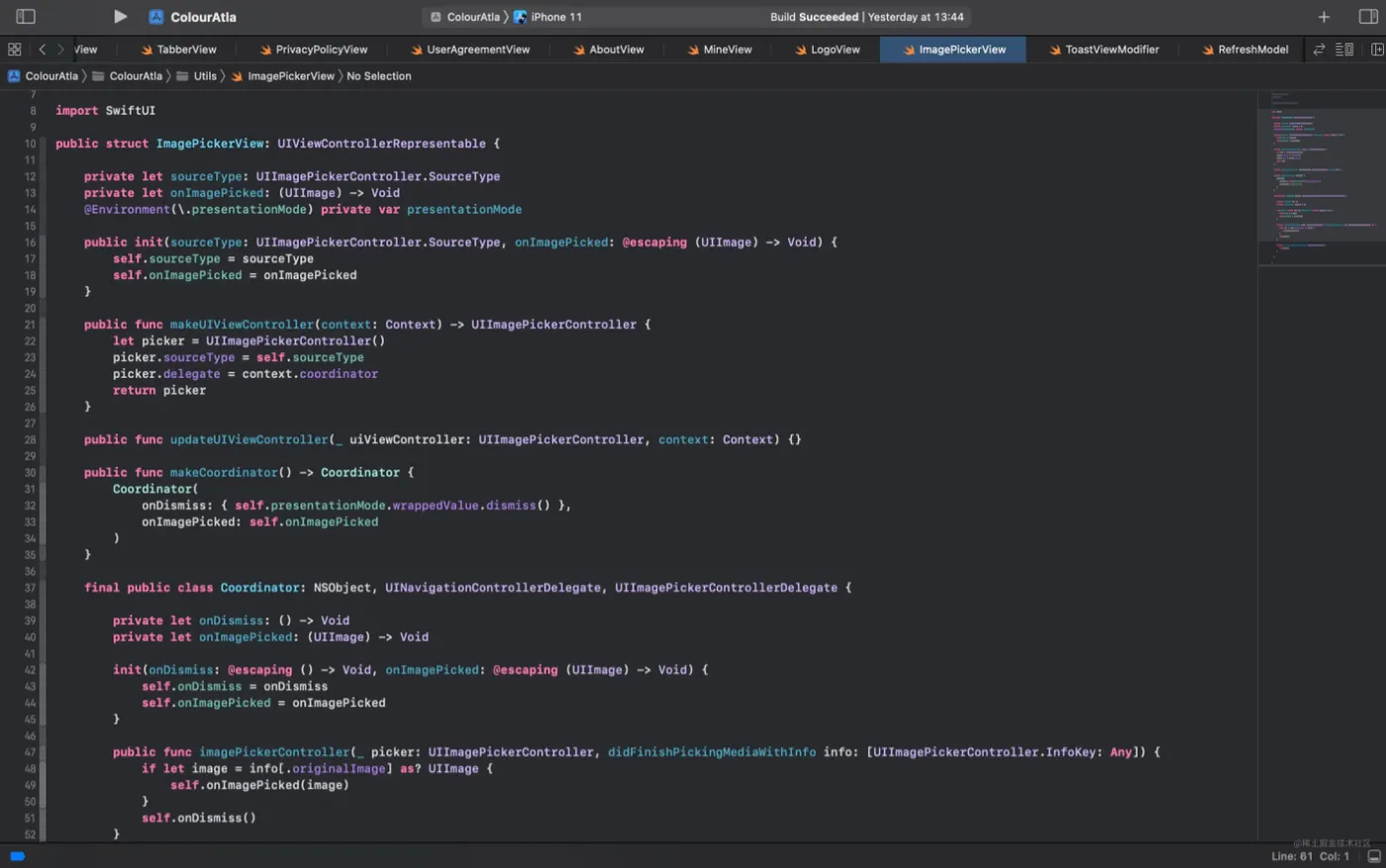This screenshot has width=1386, height=868.
Task: Open ImagePickerView file breadcrumb
Action: click(282, 76)
